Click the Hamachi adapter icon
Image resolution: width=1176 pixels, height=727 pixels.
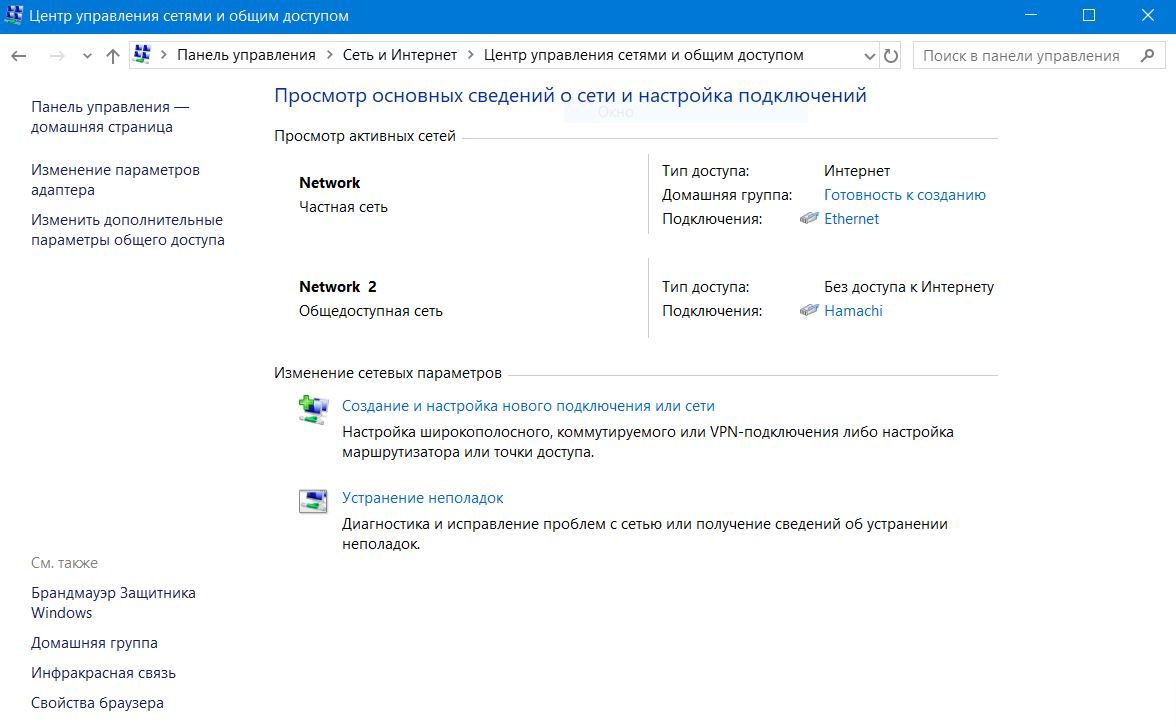coord(808,310)
